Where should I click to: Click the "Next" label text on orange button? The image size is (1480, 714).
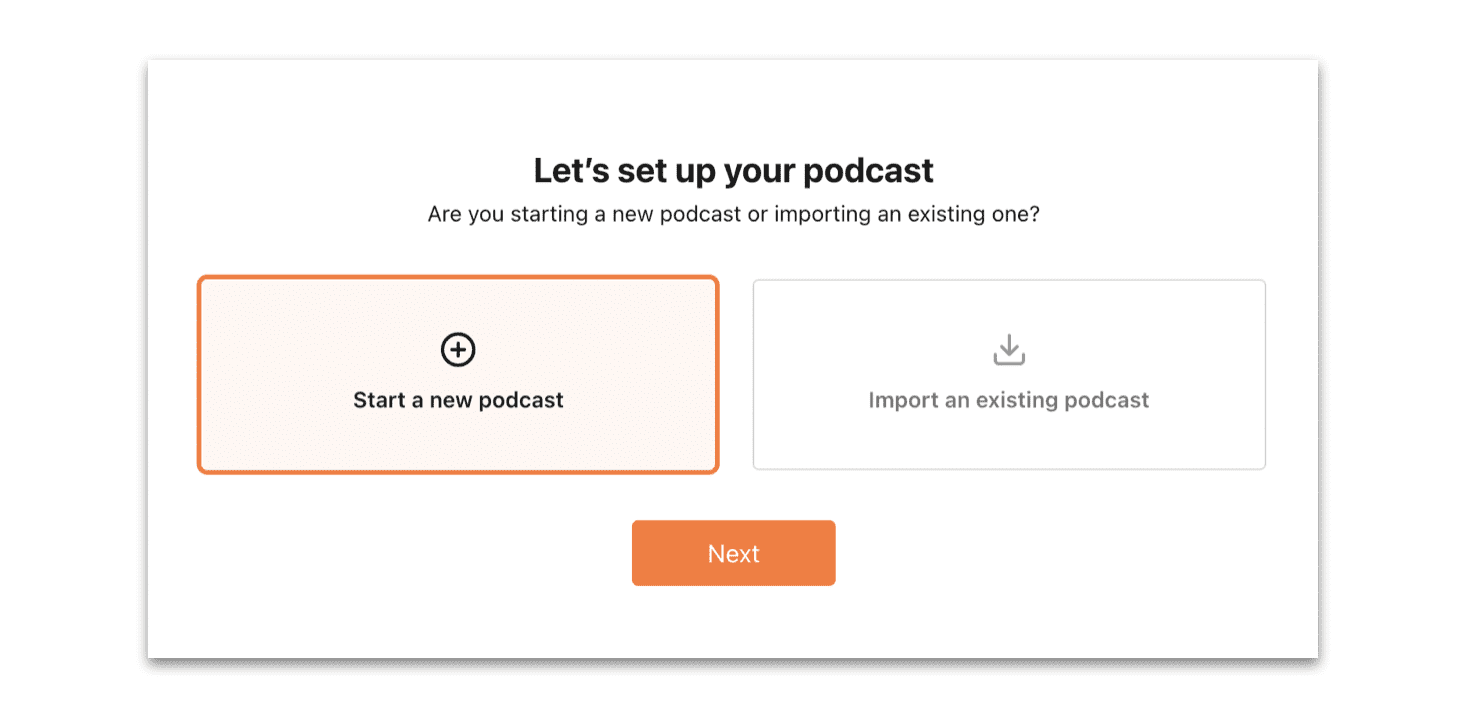click(x=733, y=554)
